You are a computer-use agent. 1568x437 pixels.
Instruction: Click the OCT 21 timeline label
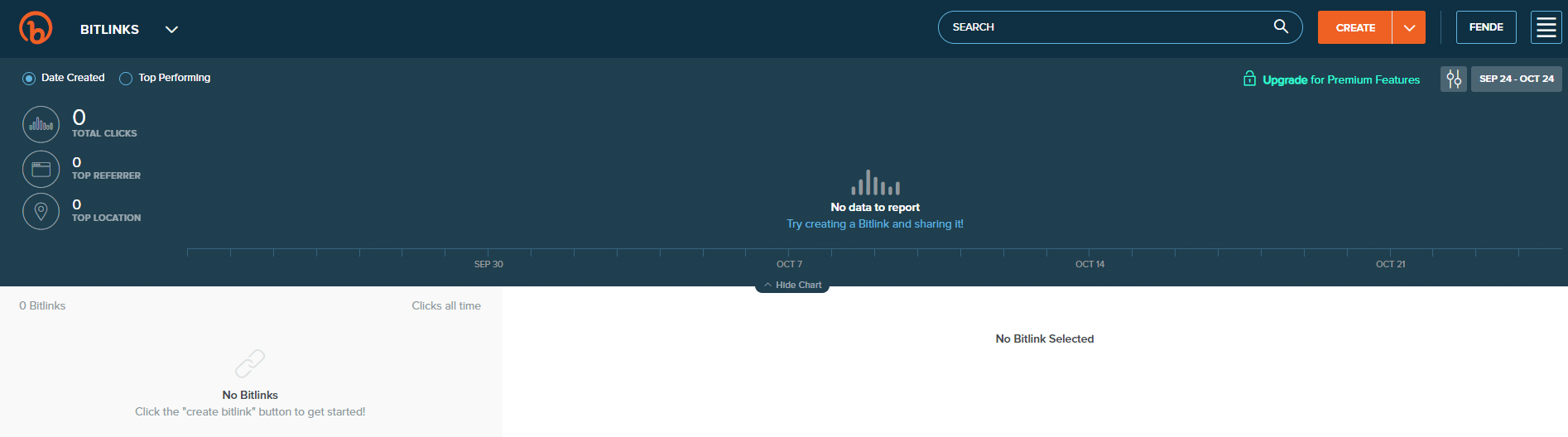(1390, 264)
